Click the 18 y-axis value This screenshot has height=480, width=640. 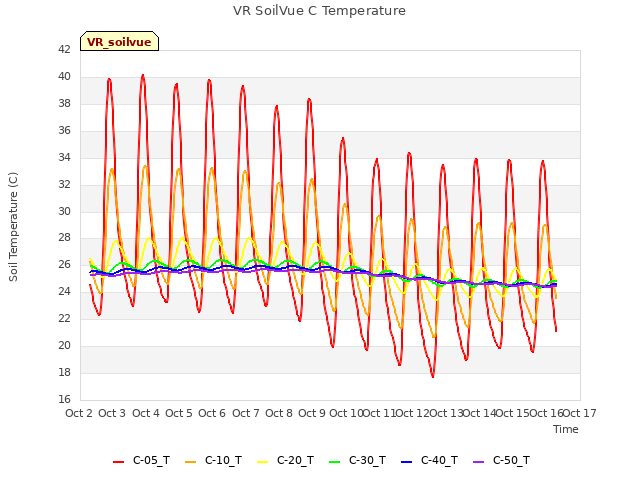tap(64, 372)
